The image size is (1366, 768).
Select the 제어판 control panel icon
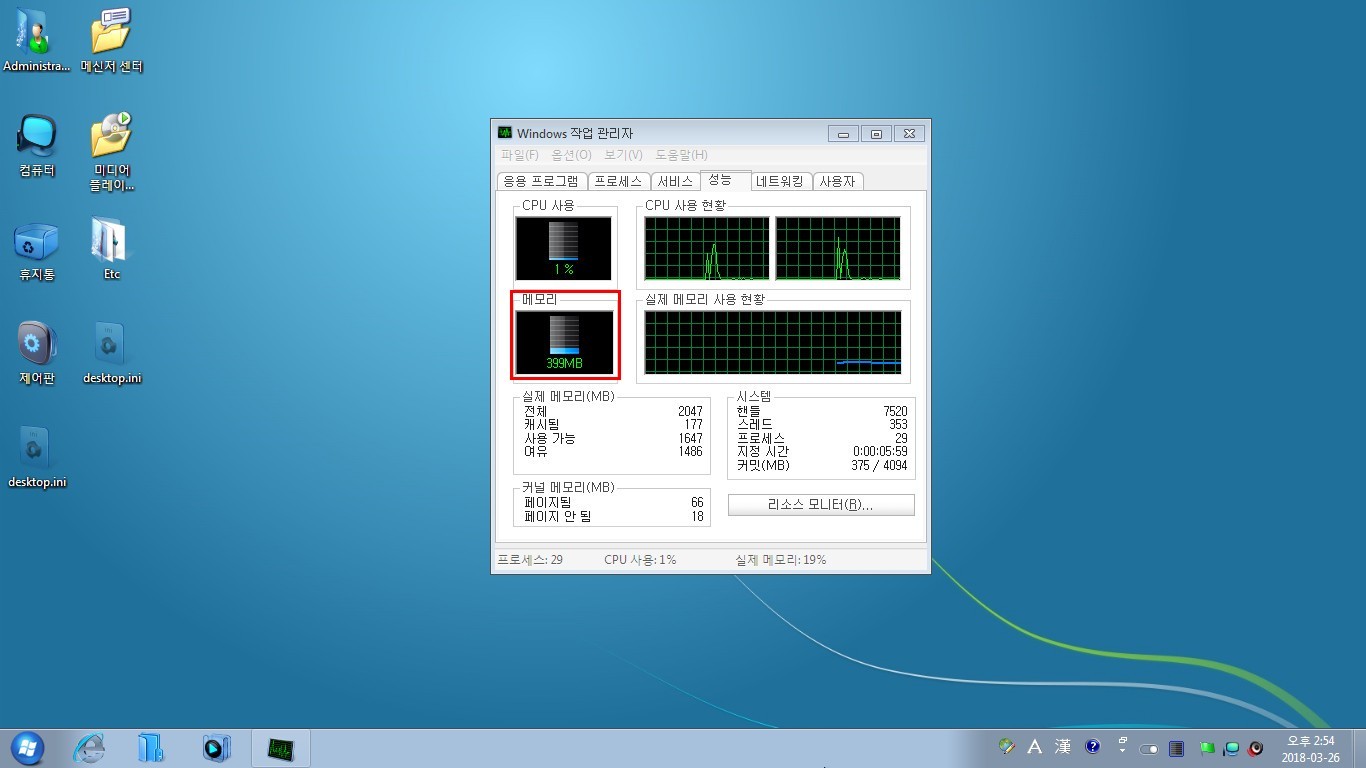point(37,353)
